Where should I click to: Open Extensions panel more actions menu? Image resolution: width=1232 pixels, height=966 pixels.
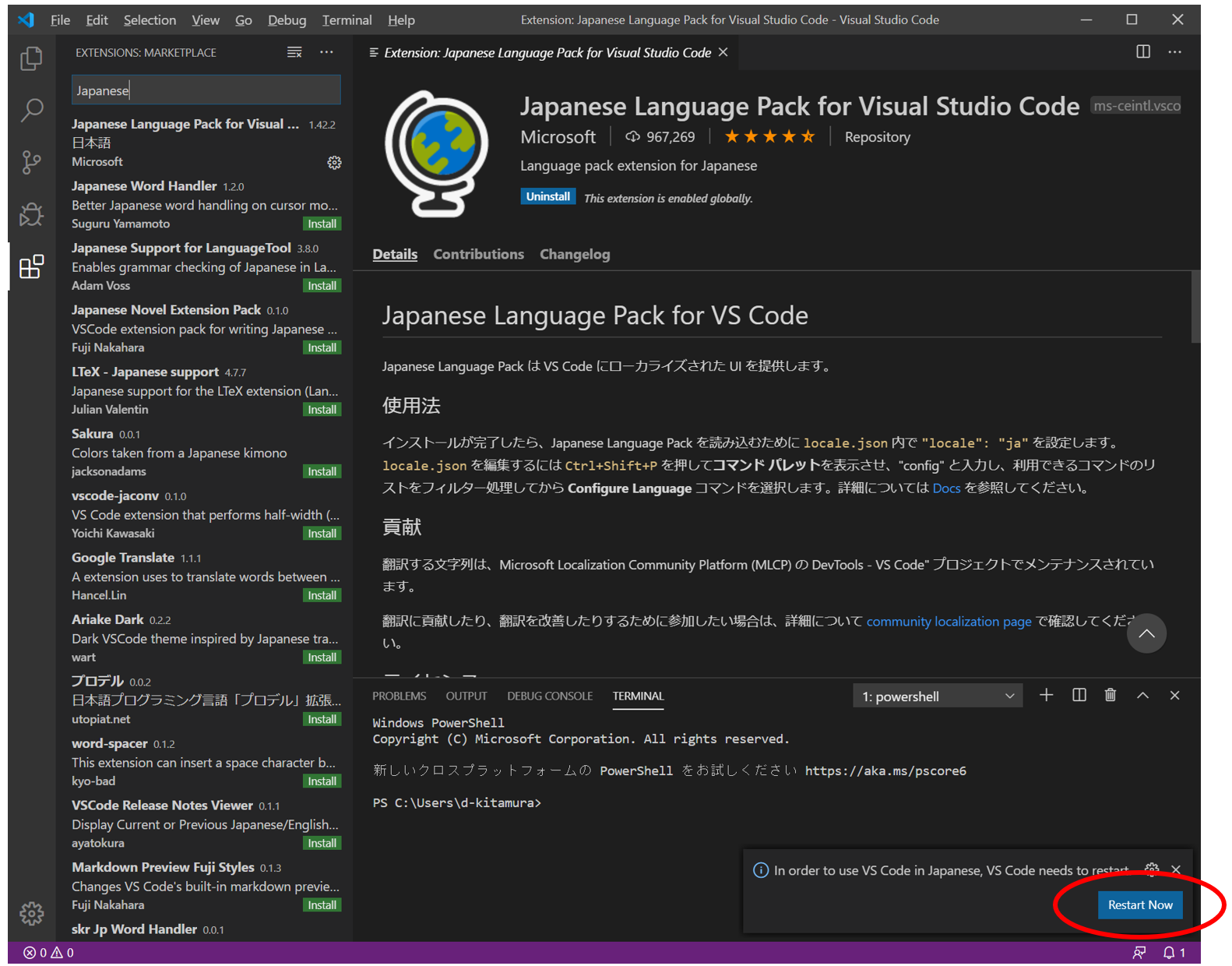tap(326, 52)
